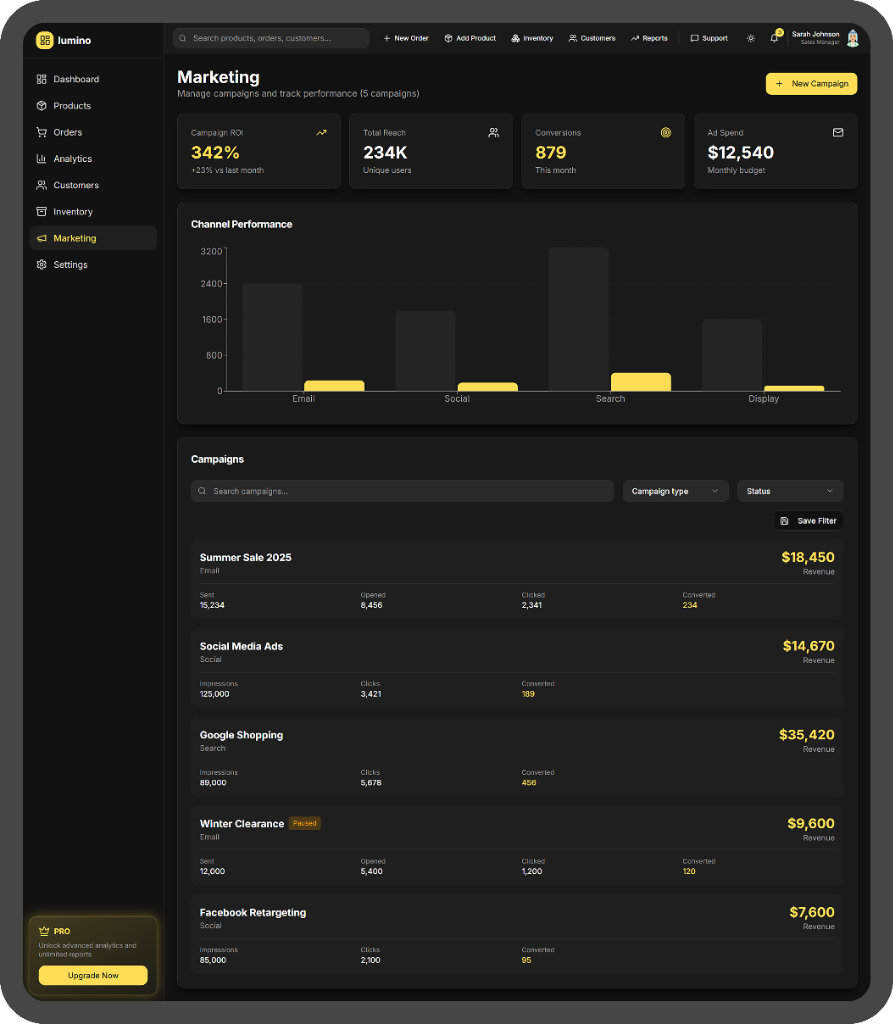Click the crown icon in PRO banner
The image size is (893, 1024).
tap(44, 931)
